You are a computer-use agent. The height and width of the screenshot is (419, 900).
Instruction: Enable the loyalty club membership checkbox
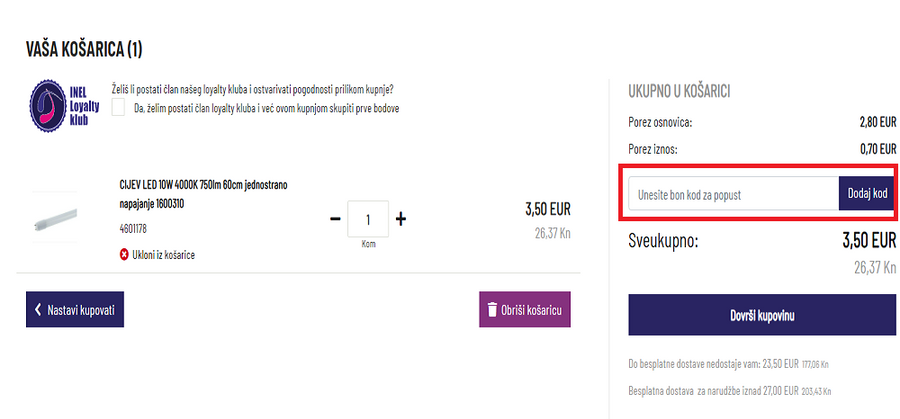click(120, 108)
